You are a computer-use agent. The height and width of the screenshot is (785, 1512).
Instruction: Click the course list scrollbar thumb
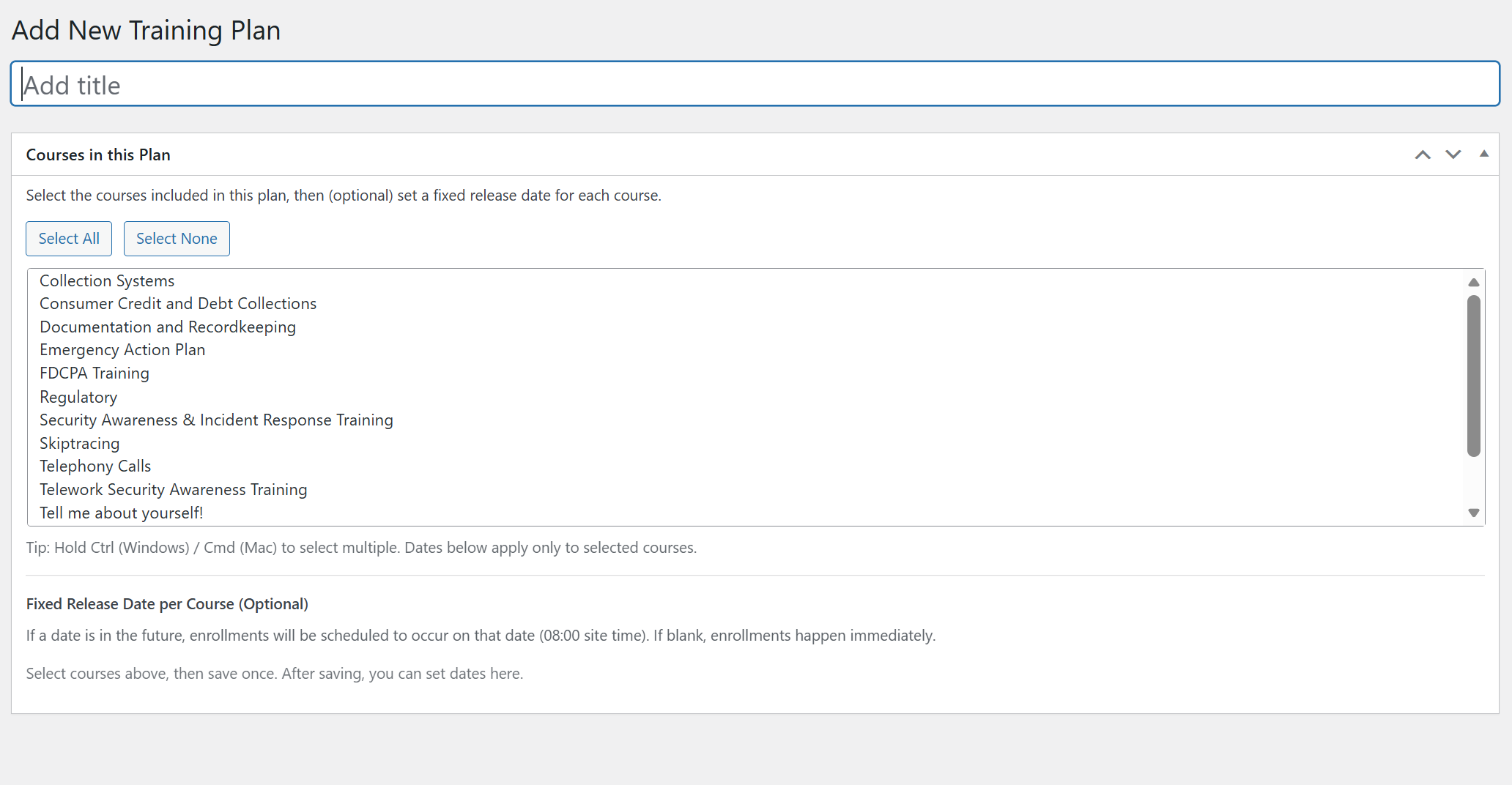(1474, 376)
